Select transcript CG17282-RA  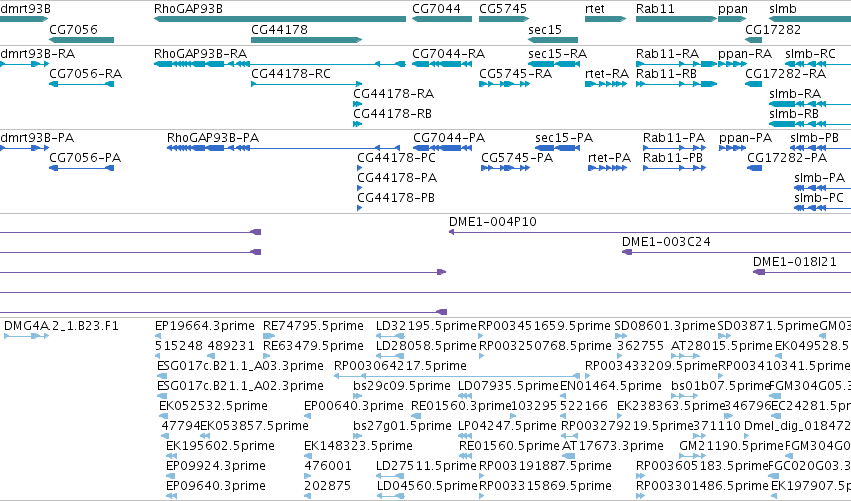click(x=753, y=84)
